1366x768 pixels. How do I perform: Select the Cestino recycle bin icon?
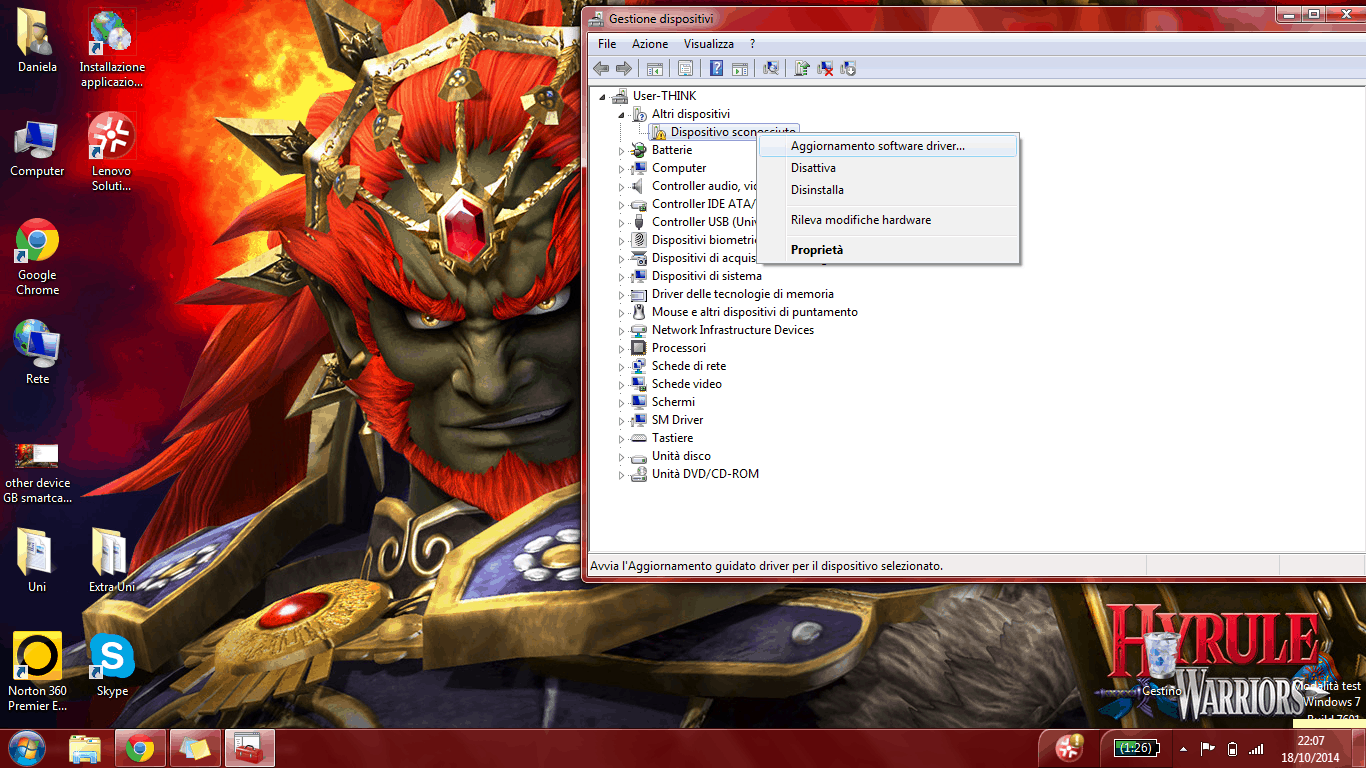1162,664
